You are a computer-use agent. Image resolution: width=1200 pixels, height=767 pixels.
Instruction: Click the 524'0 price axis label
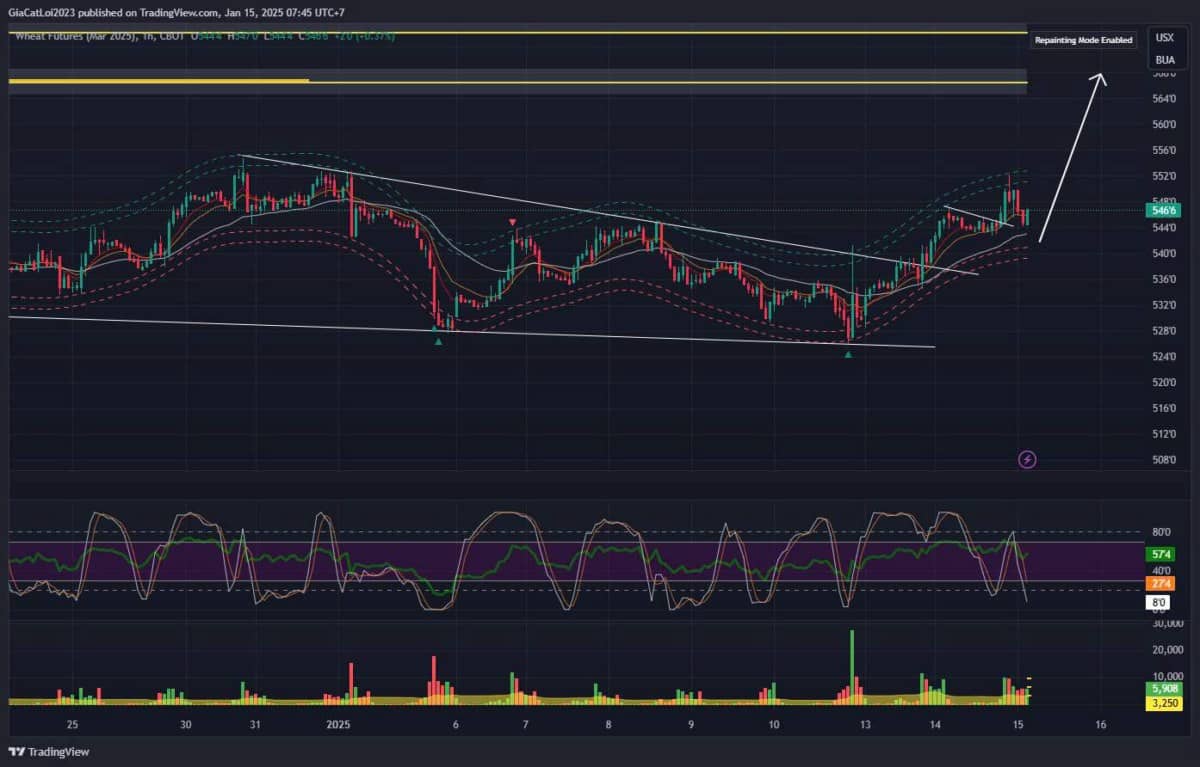pyautogui.click(x=1164, y=357)
